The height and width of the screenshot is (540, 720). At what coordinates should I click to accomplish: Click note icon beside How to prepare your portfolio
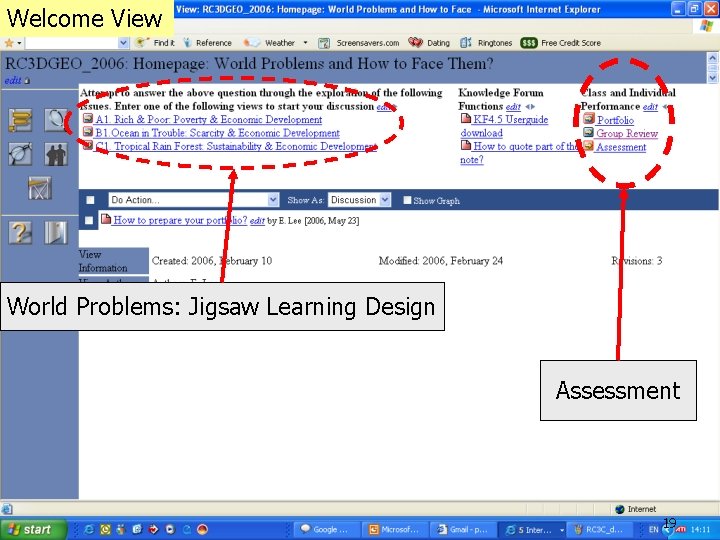coord(106,219)
